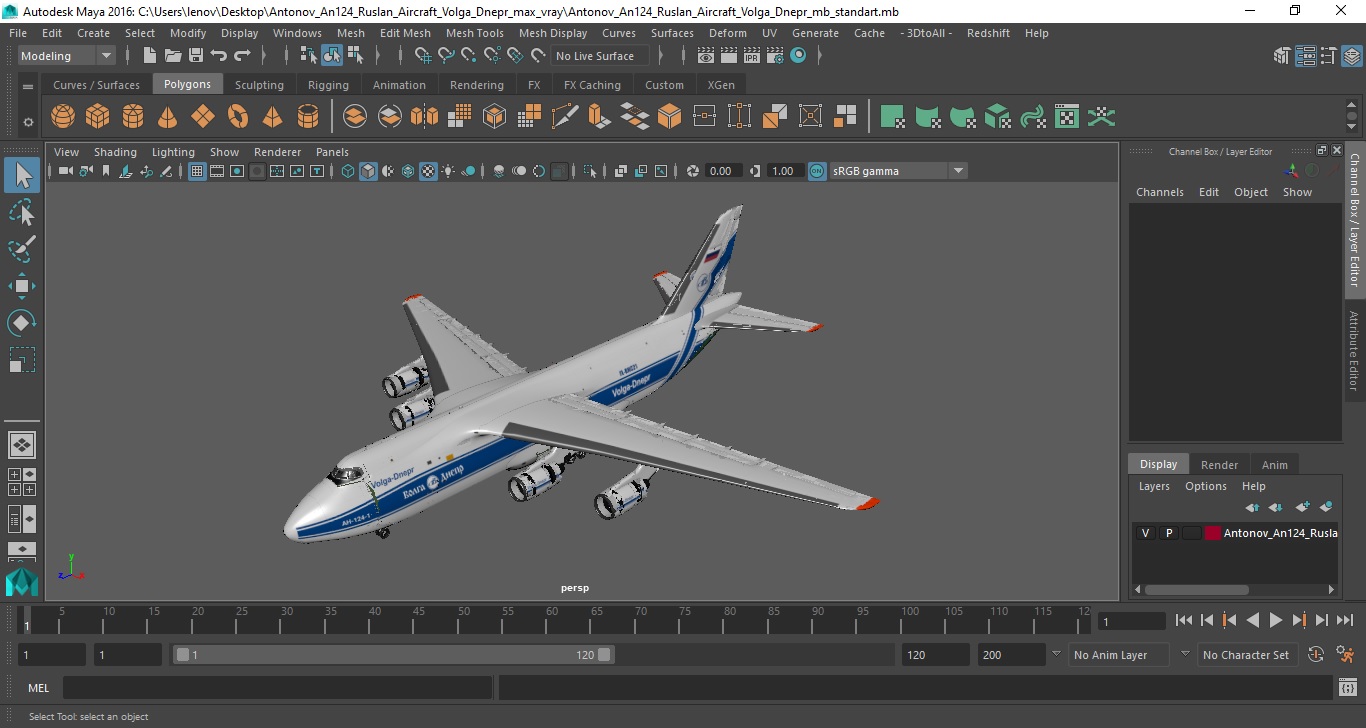Image resolution: width=1366 pixels, height=728 pixels.
Task: Open the UV Editor checkered window icon
Action: 1067,117
